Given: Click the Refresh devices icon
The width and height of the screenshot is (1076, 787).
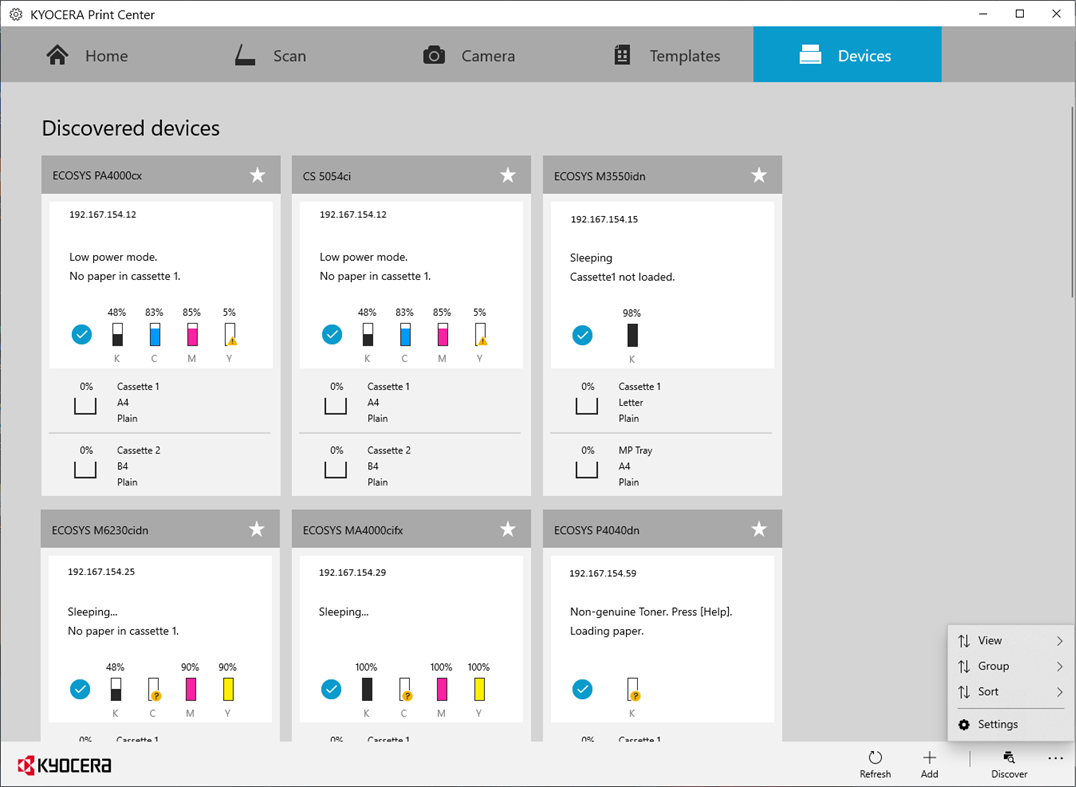Looking at the screenshot, I should coord(875,758).
